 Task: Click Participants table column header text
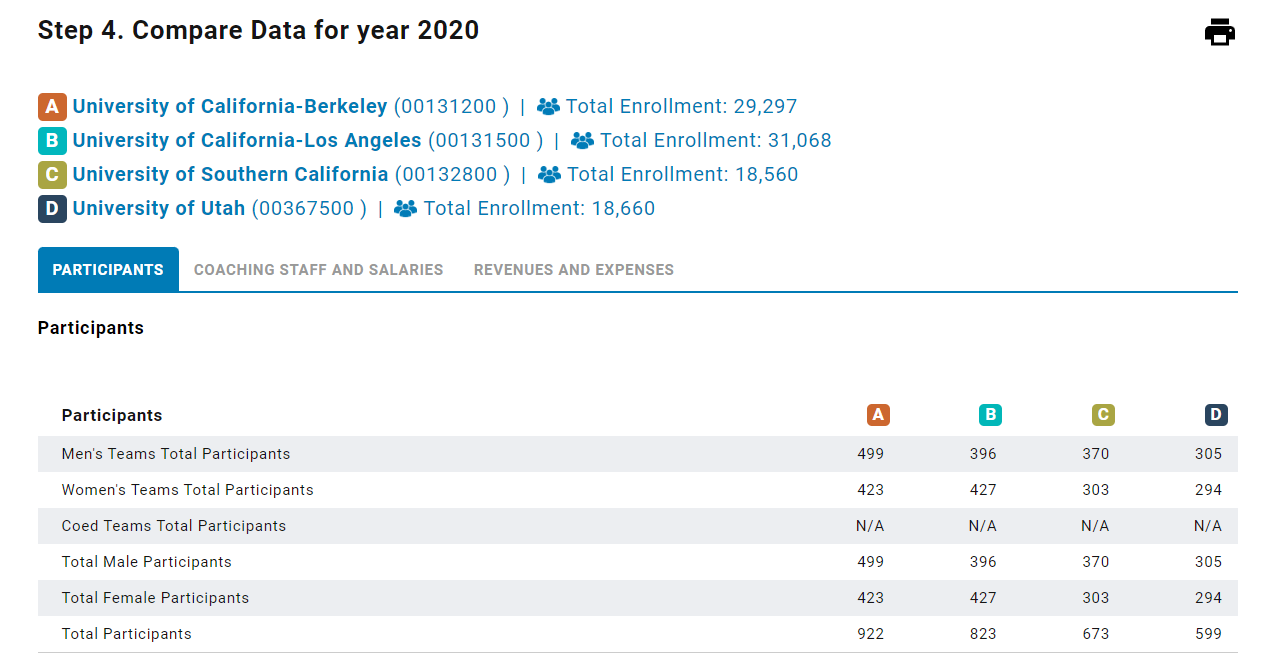112,415
